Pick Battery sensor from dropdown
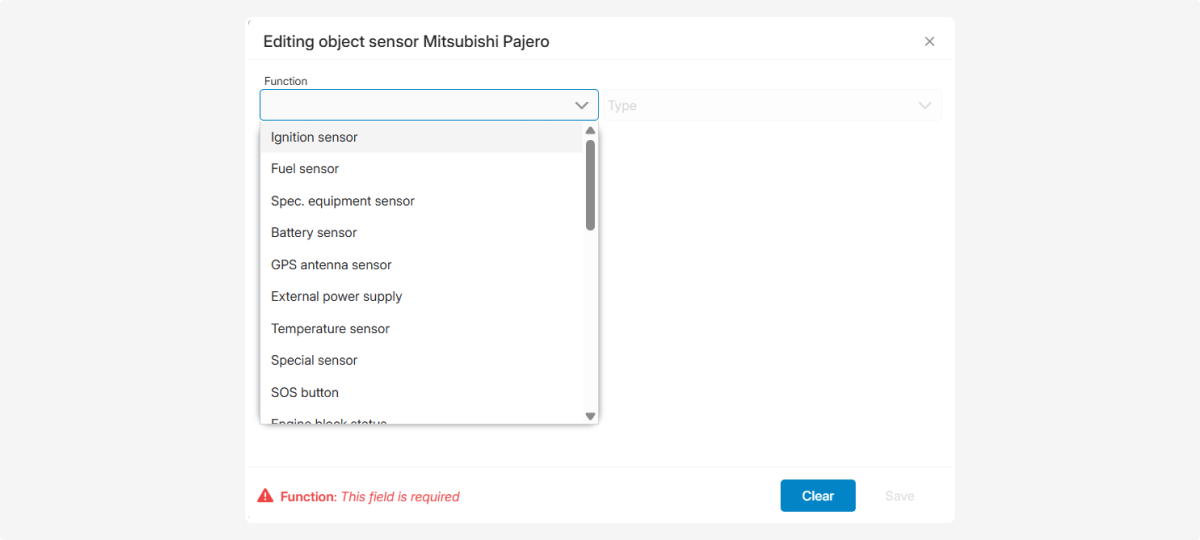 (x=314, y=233)
